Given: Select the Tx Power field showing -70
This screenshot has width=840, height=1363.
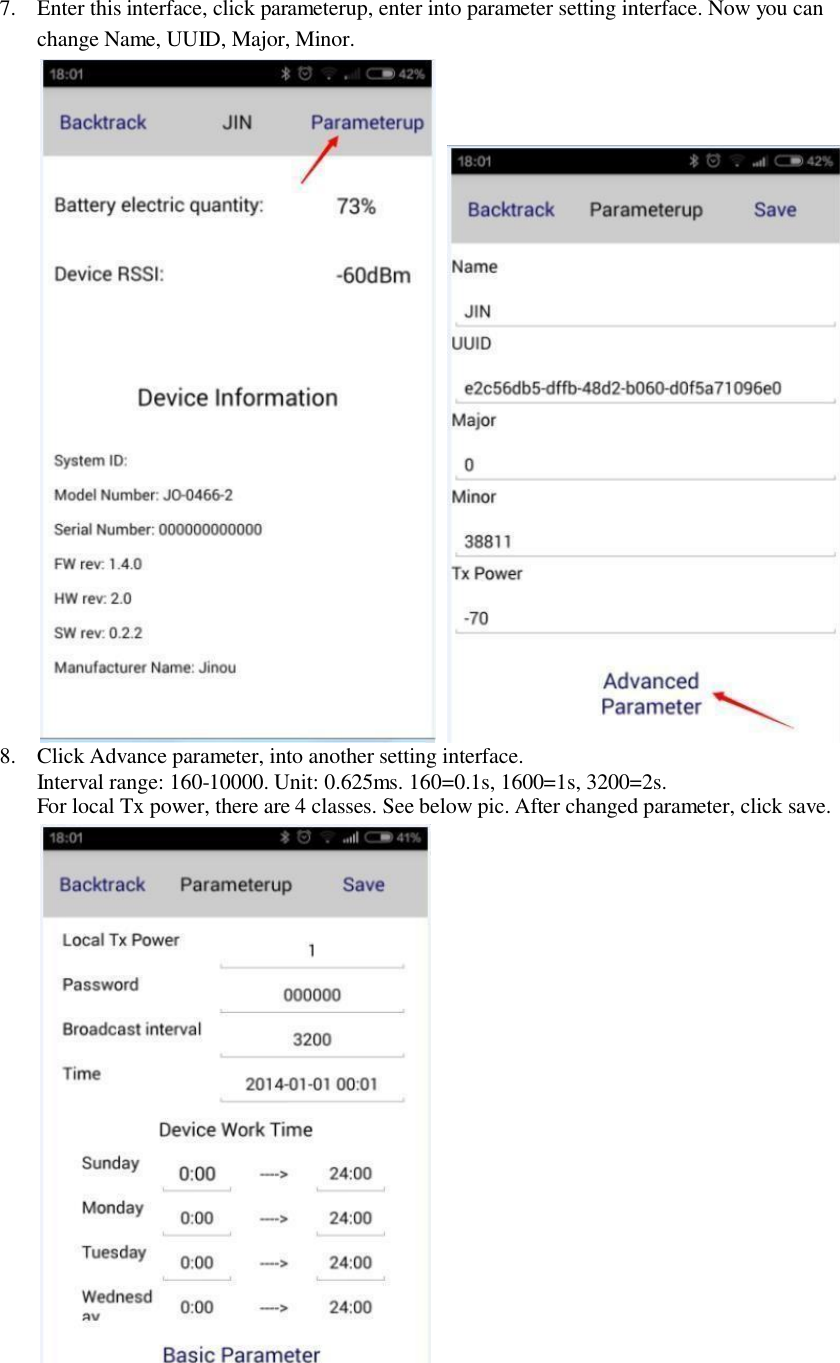Looking at the screenshot, I should (644, 619).
